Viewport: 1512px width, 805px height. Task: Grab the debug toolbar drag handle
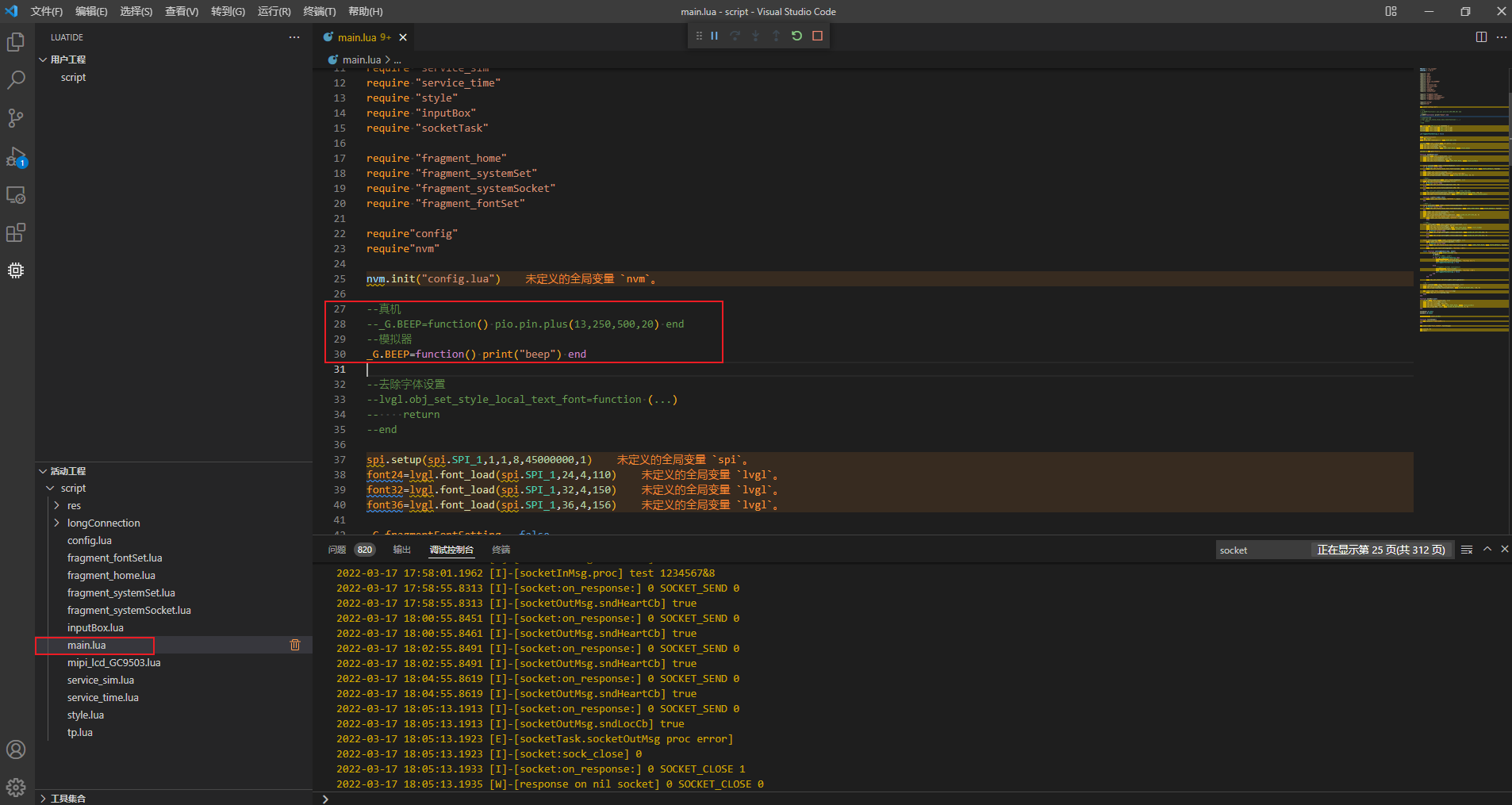[x=699, y=36]
